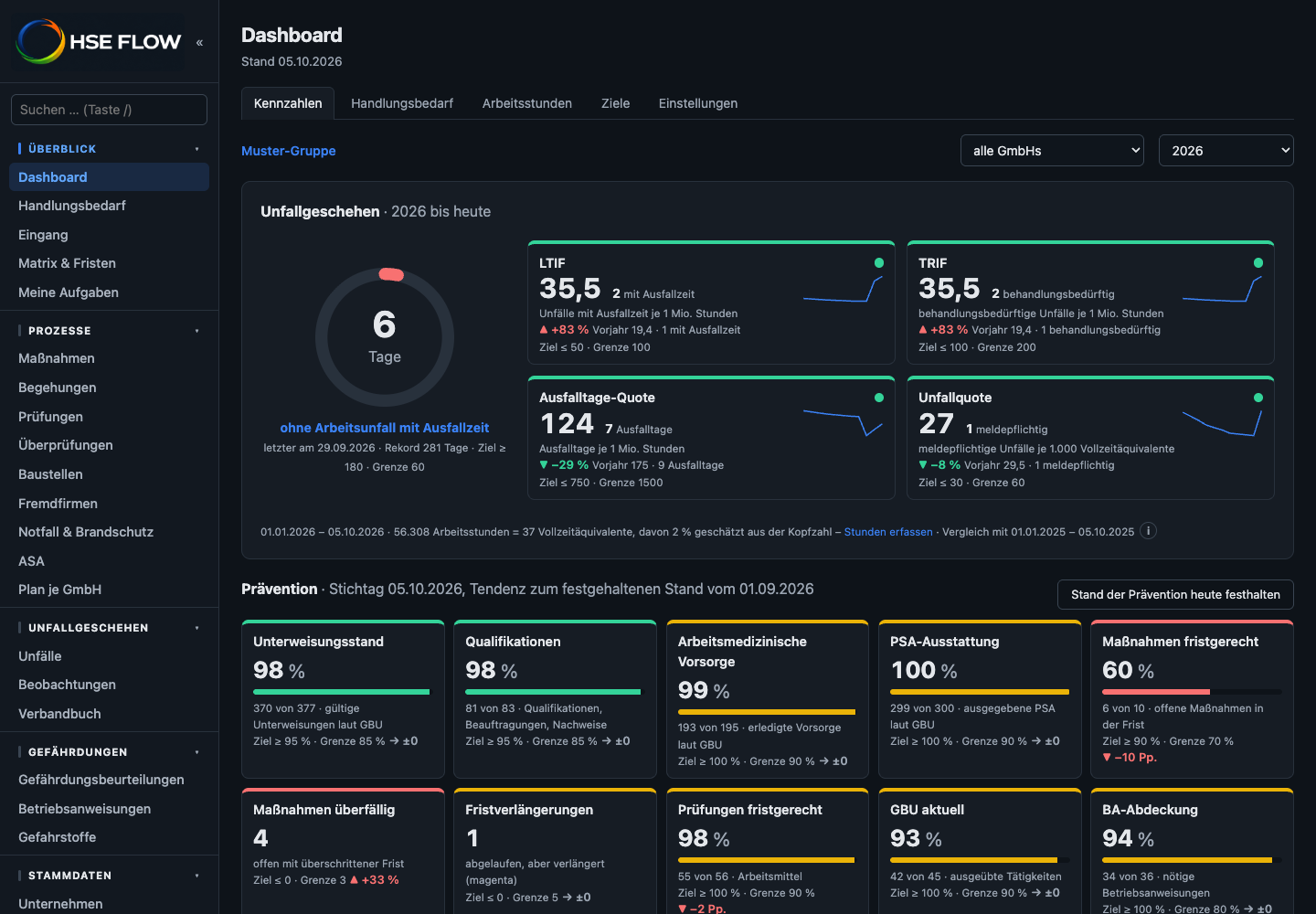The height and width of the screenshot is (914, 1316).
Task: Open Betriebsanweisungen in the sidebar
Action: point(109,809)
